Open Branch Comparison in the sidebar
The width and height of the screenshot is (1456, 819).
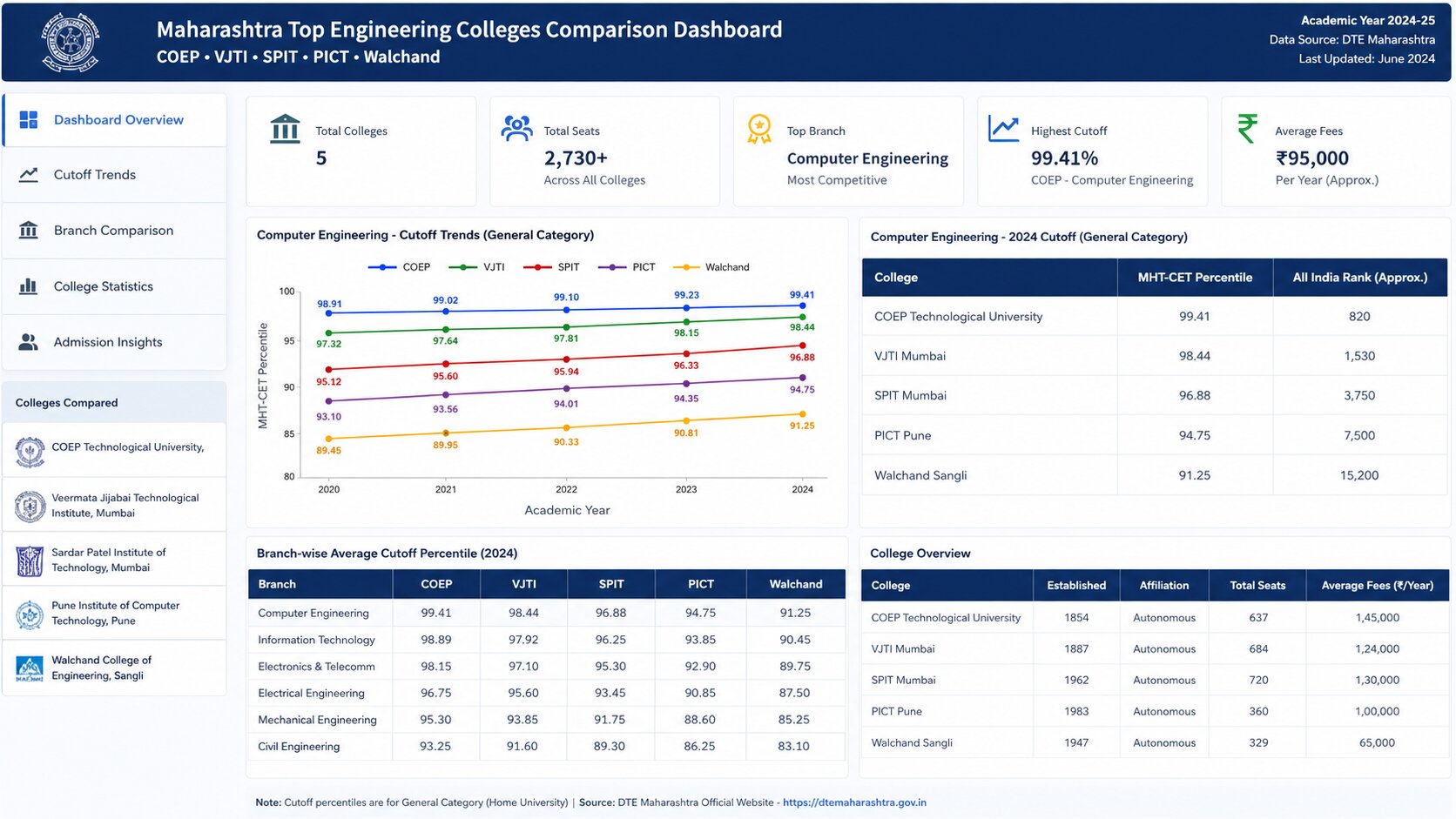click(114, 231)
